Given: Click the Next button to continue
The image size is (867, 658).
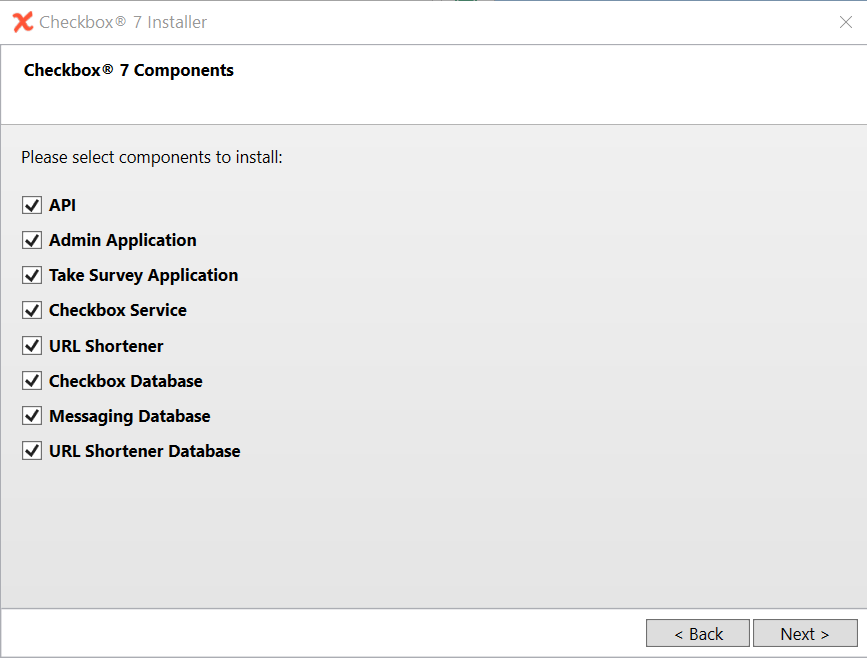Looking at the screenshot, I should click(804, 633).
